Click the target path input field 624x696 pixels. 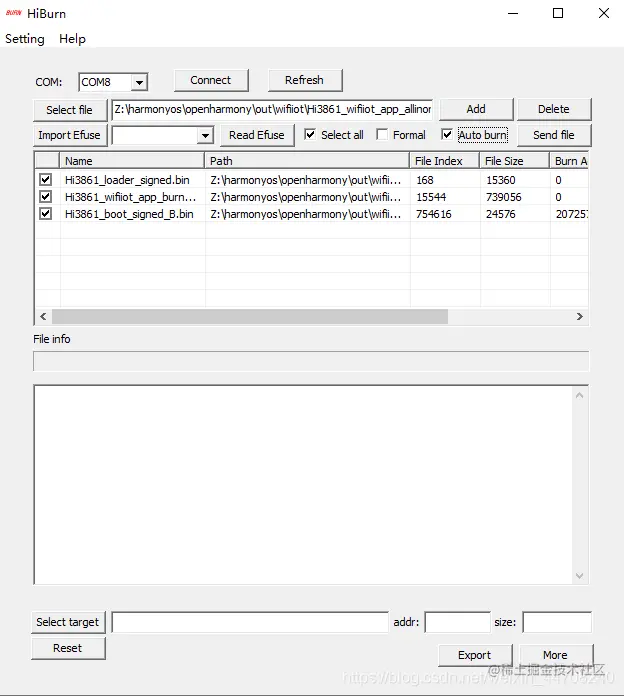coord(250,622)
